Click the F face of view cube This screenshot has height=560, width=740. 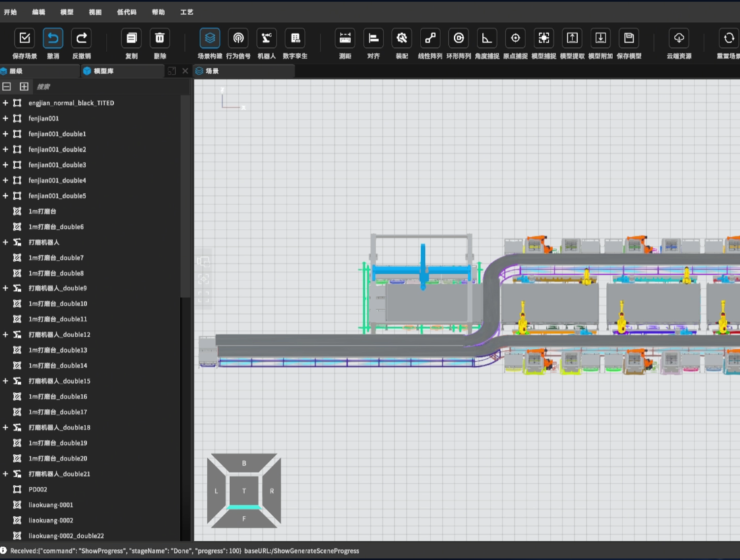[244, 518]
